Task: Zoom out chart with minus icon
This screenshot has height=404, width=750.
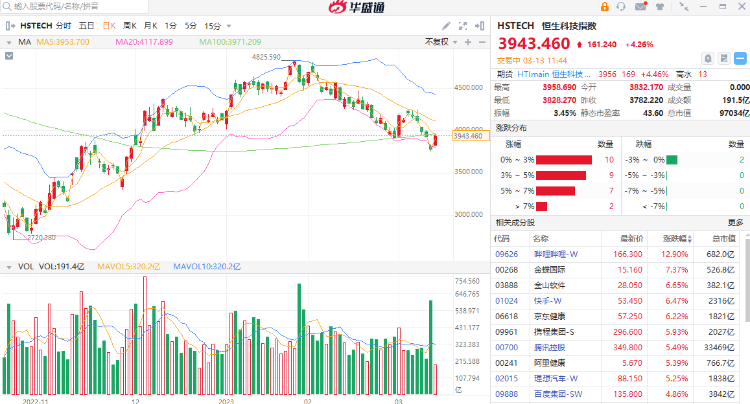Action: coord(482,42)
